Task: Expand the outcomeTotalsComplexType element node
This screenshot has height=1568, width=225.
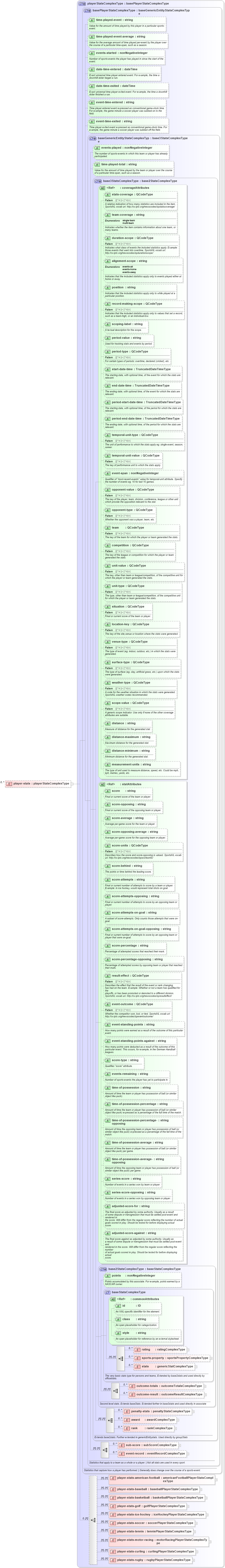Action: tap(206, 1386)
